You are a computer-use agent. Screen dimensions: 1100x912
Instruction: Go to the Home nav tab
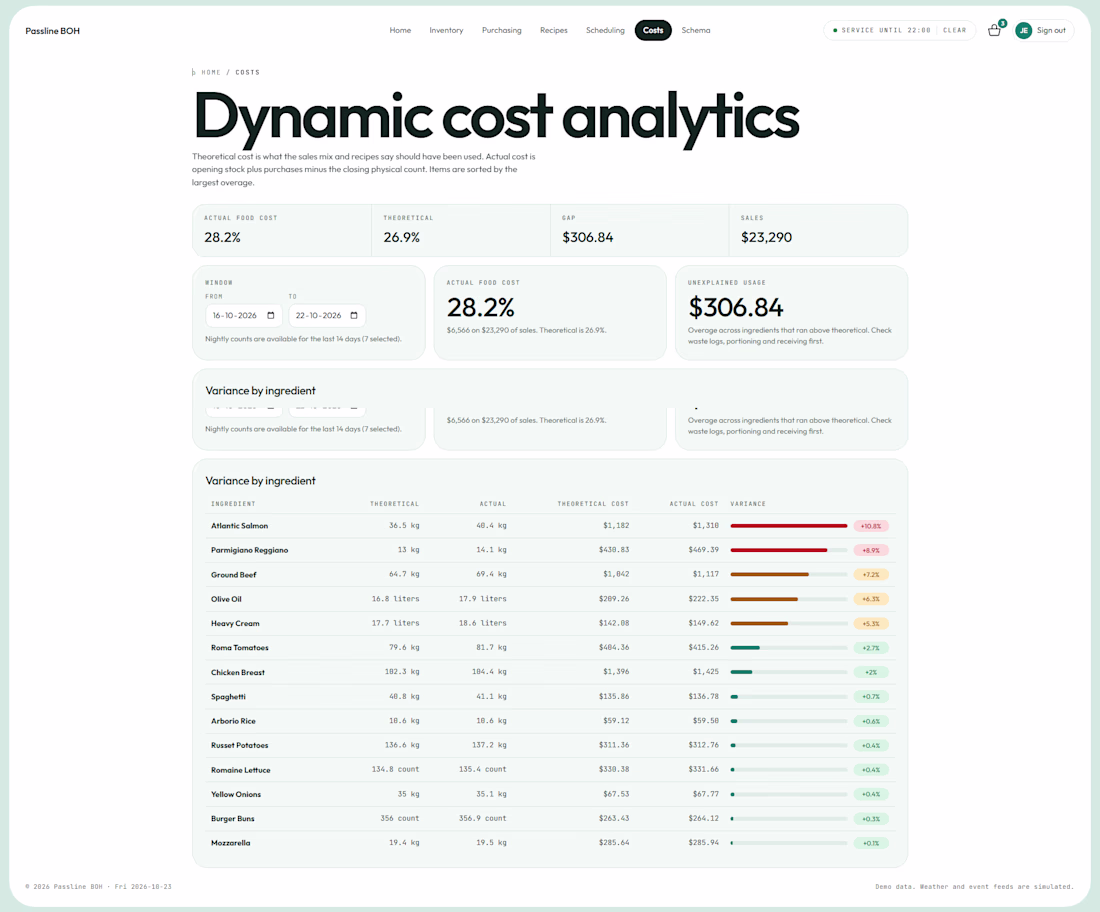click(x=400, y=30)
